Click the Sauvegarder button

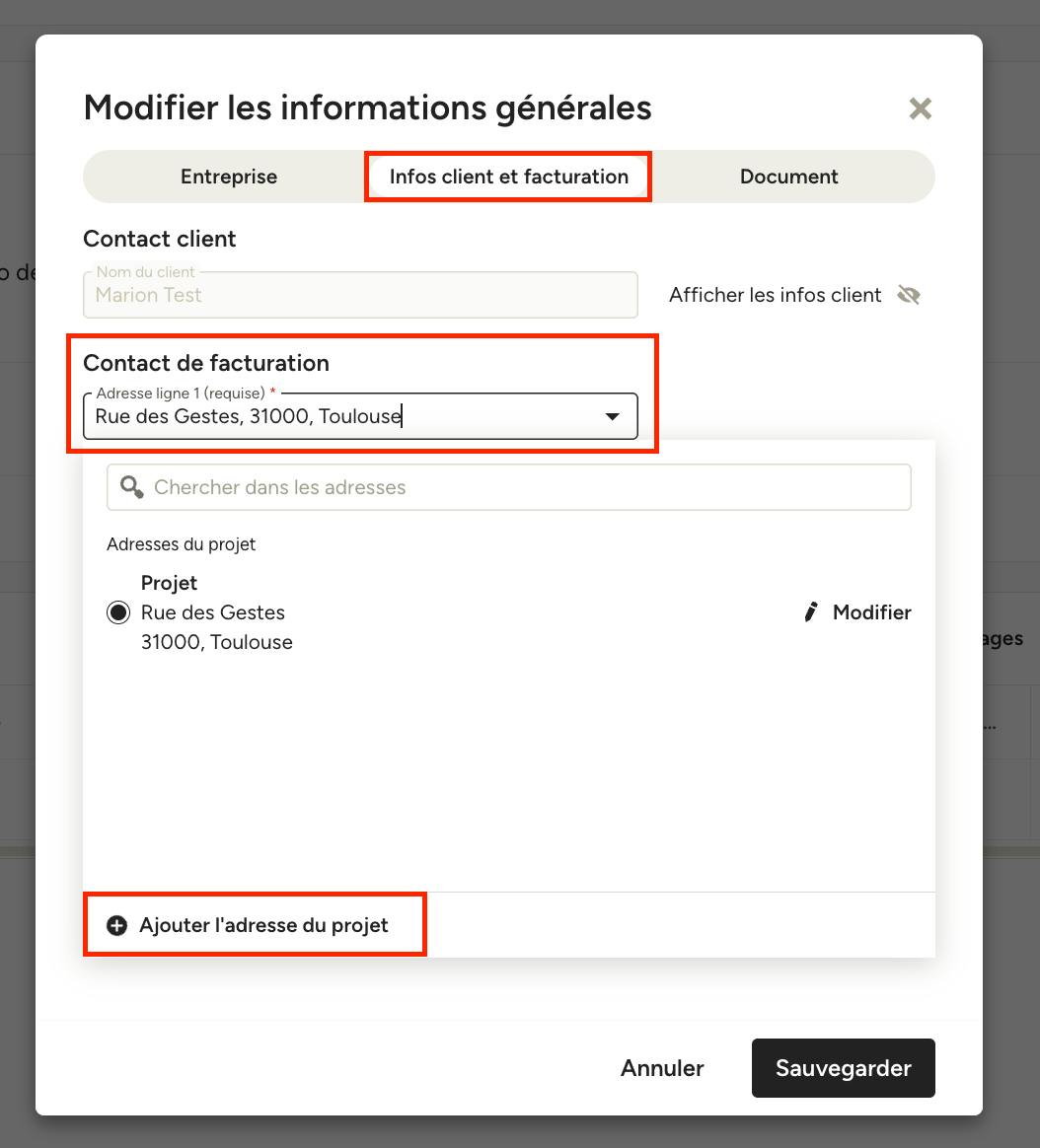[843, 1067]
